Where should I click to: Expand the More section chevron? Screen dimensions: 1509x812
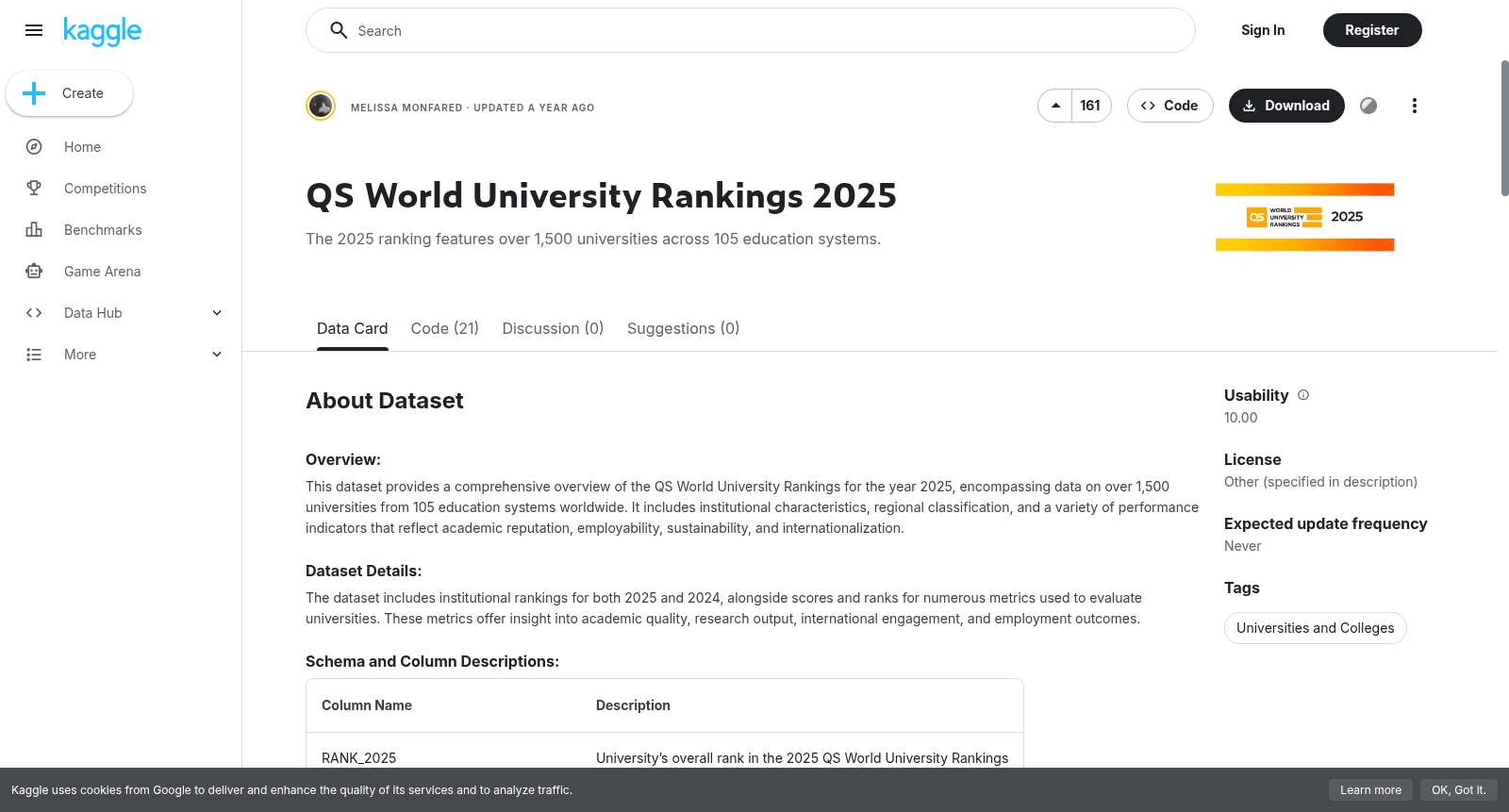pyautogui.click(x=217, y=355)
